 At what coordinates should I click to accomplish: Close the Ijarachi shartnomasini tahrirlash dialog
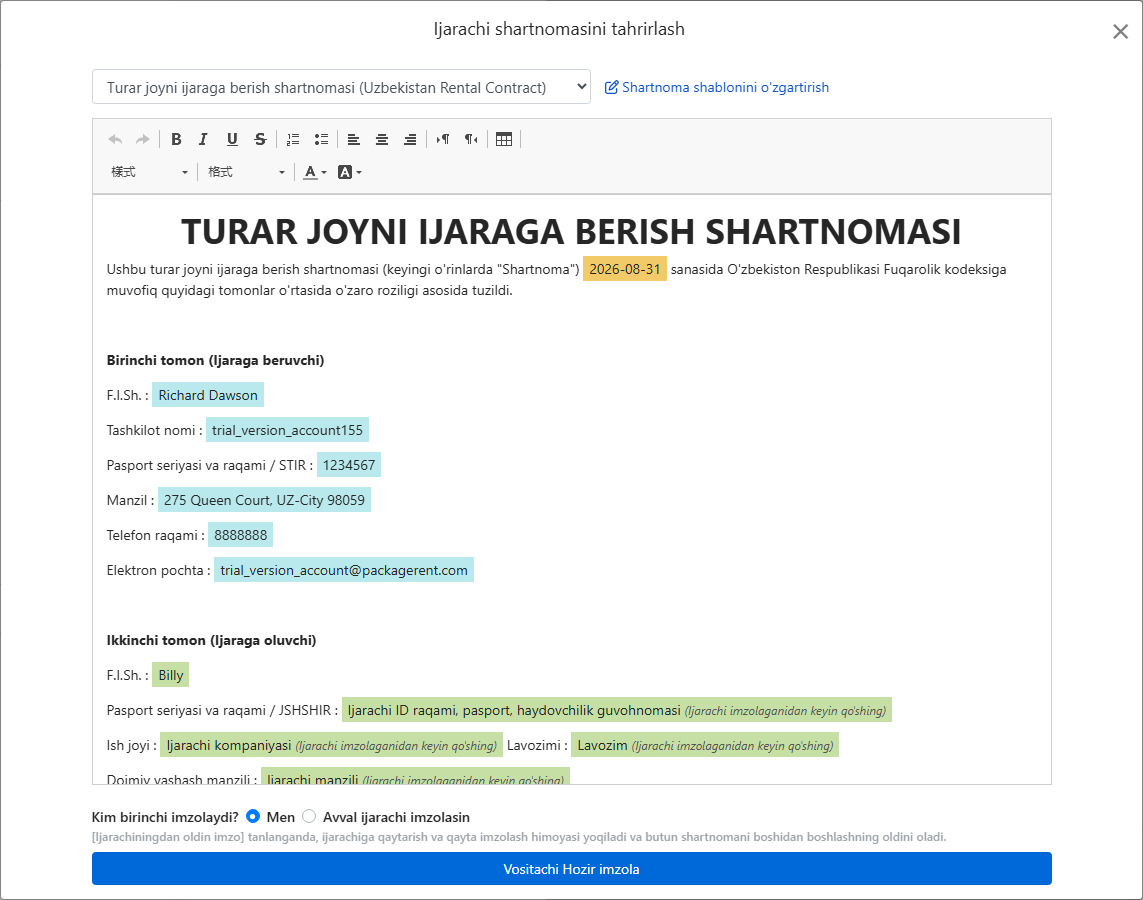click(1120, 31)
